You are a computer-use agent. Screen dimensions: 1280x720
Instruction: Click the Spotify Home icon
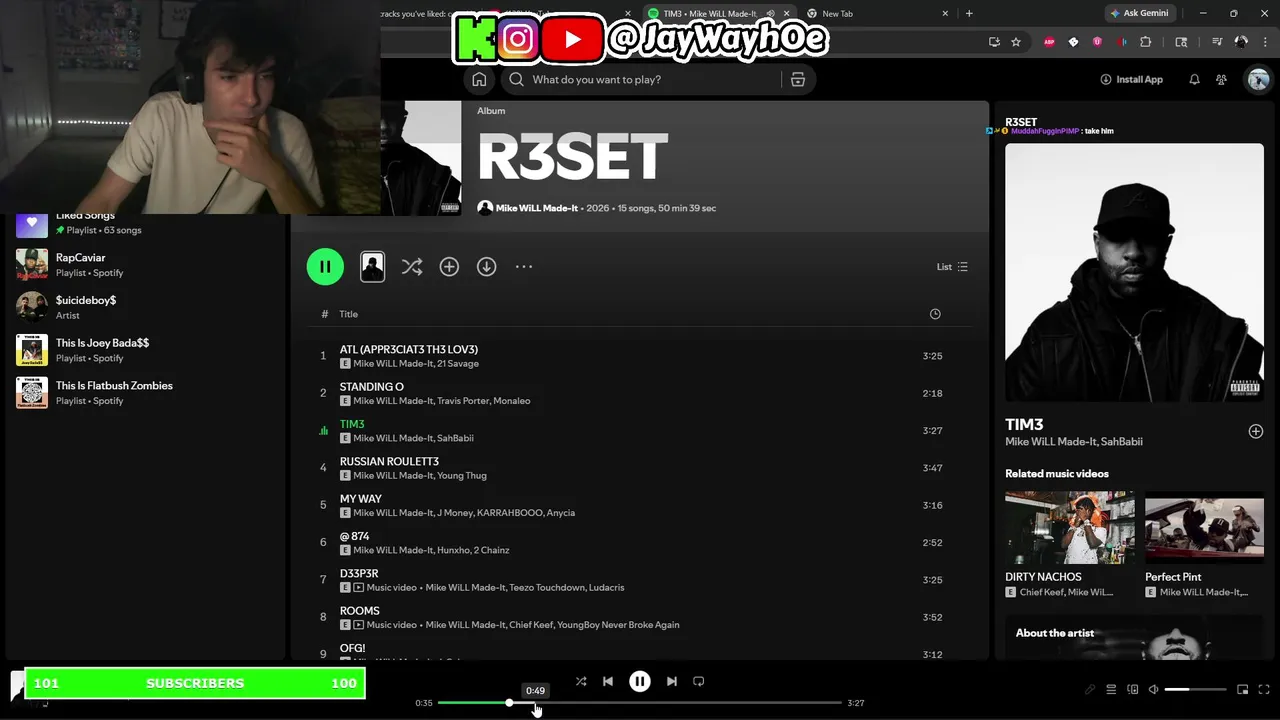479,80
